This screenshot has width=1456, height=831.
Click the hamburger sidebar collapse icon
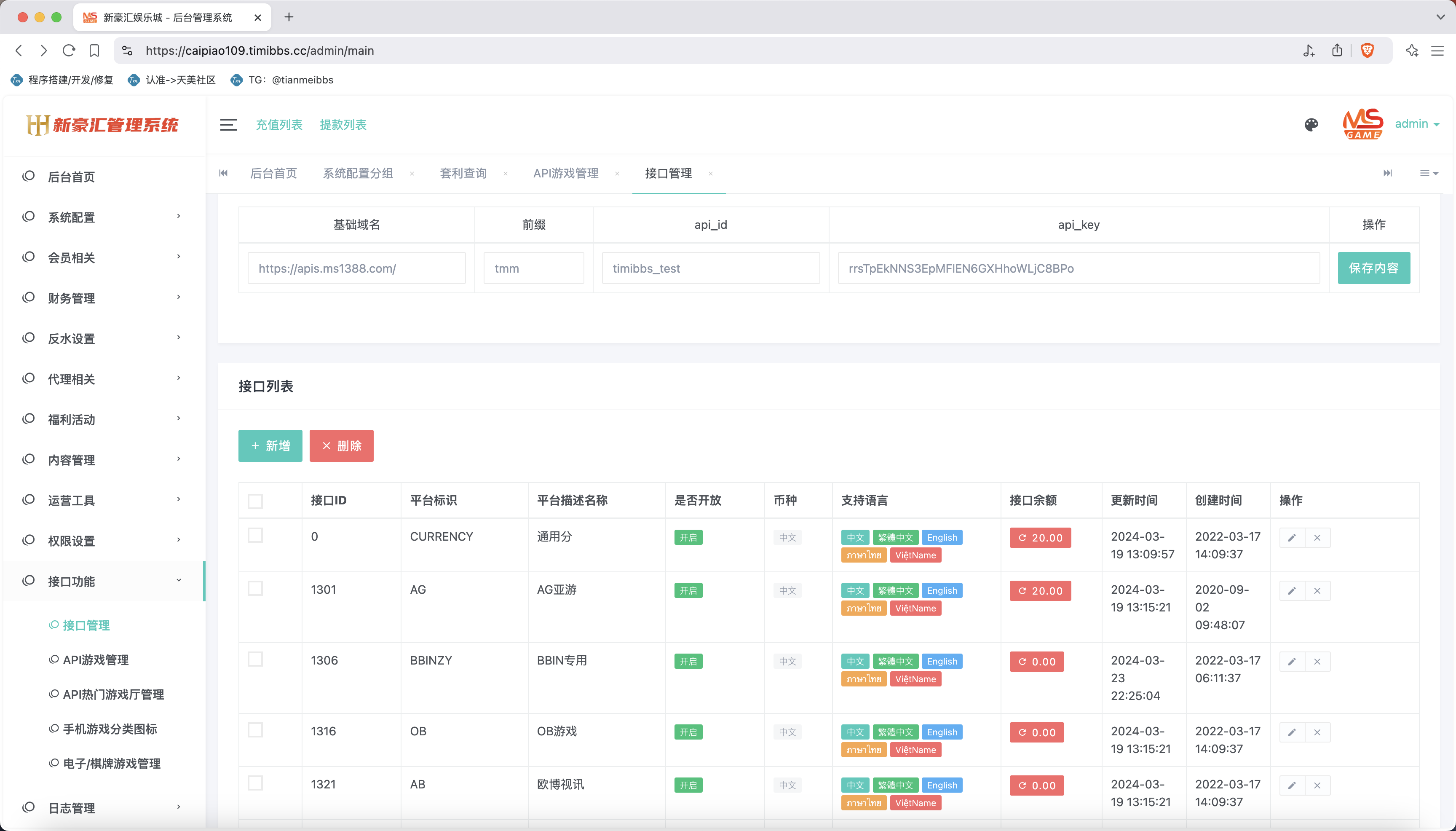pos(228,124)
